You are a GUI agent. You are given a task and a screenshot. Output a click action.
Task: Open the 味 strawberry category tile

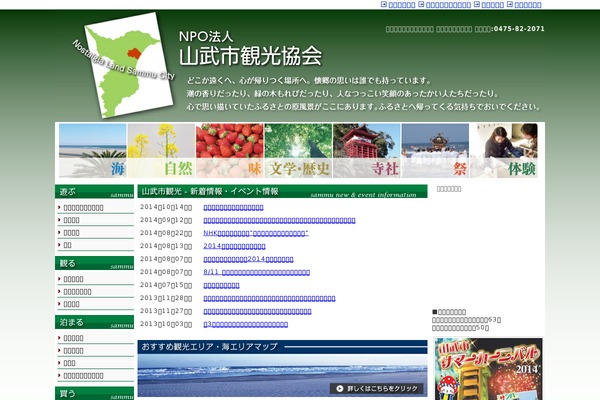[230, 150]
